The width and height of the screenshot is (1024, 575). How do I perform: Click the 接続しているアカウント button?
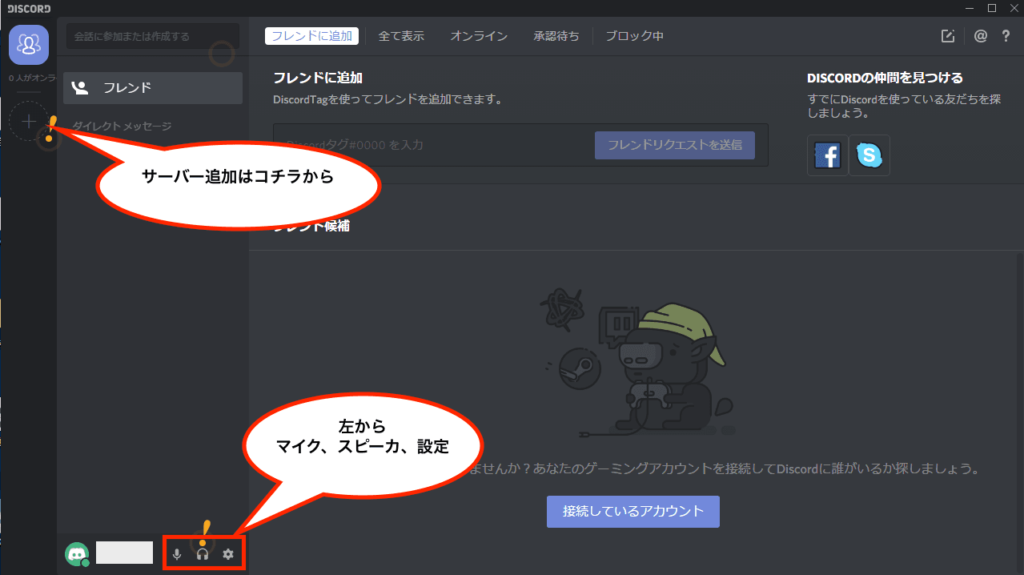point(633,511)
